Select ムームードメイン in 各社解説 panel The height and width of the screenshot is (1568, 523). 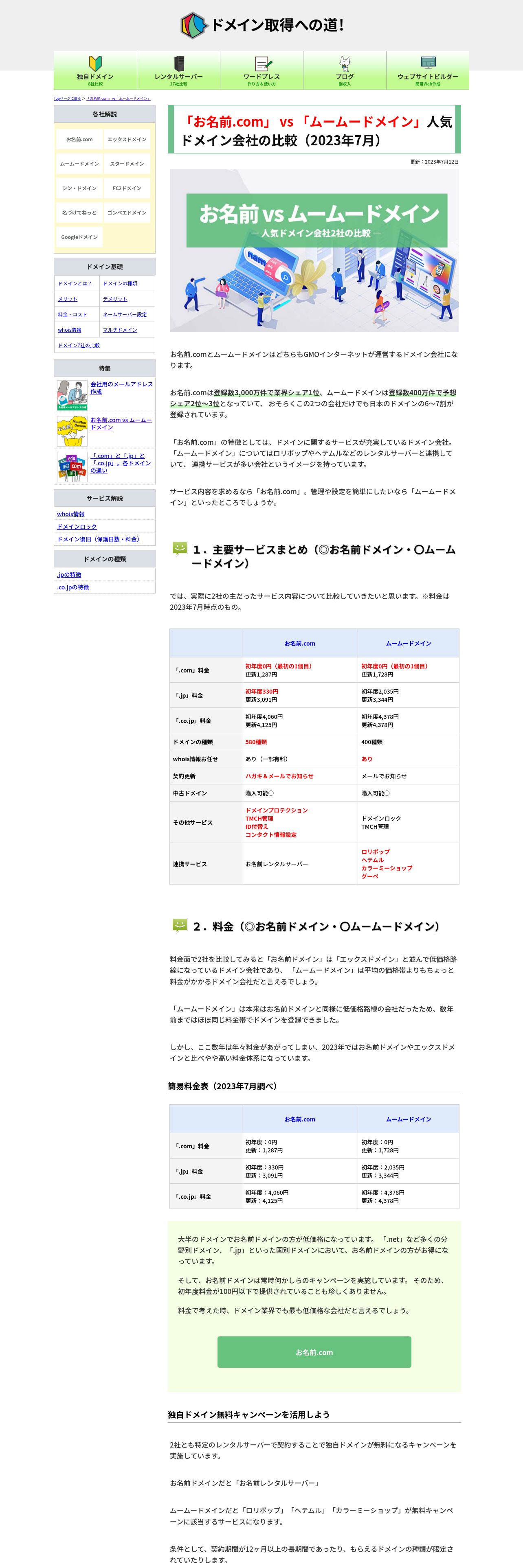(80, 164)
